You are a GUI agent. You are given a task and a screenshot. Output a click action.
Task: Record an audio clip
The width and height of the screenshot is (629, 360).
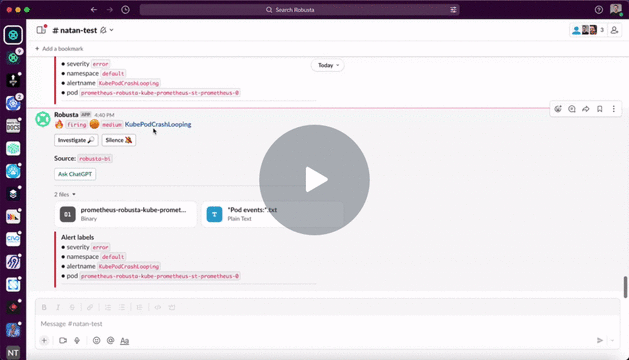77,341
